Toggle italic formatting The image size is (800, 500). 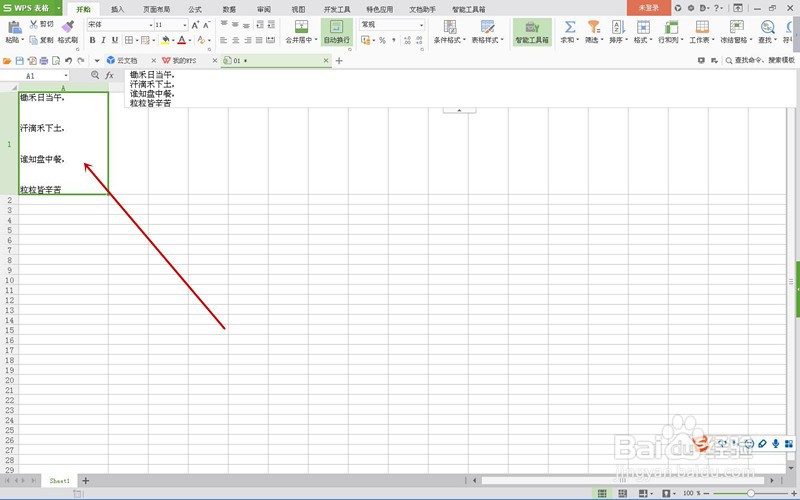point(104,40)
